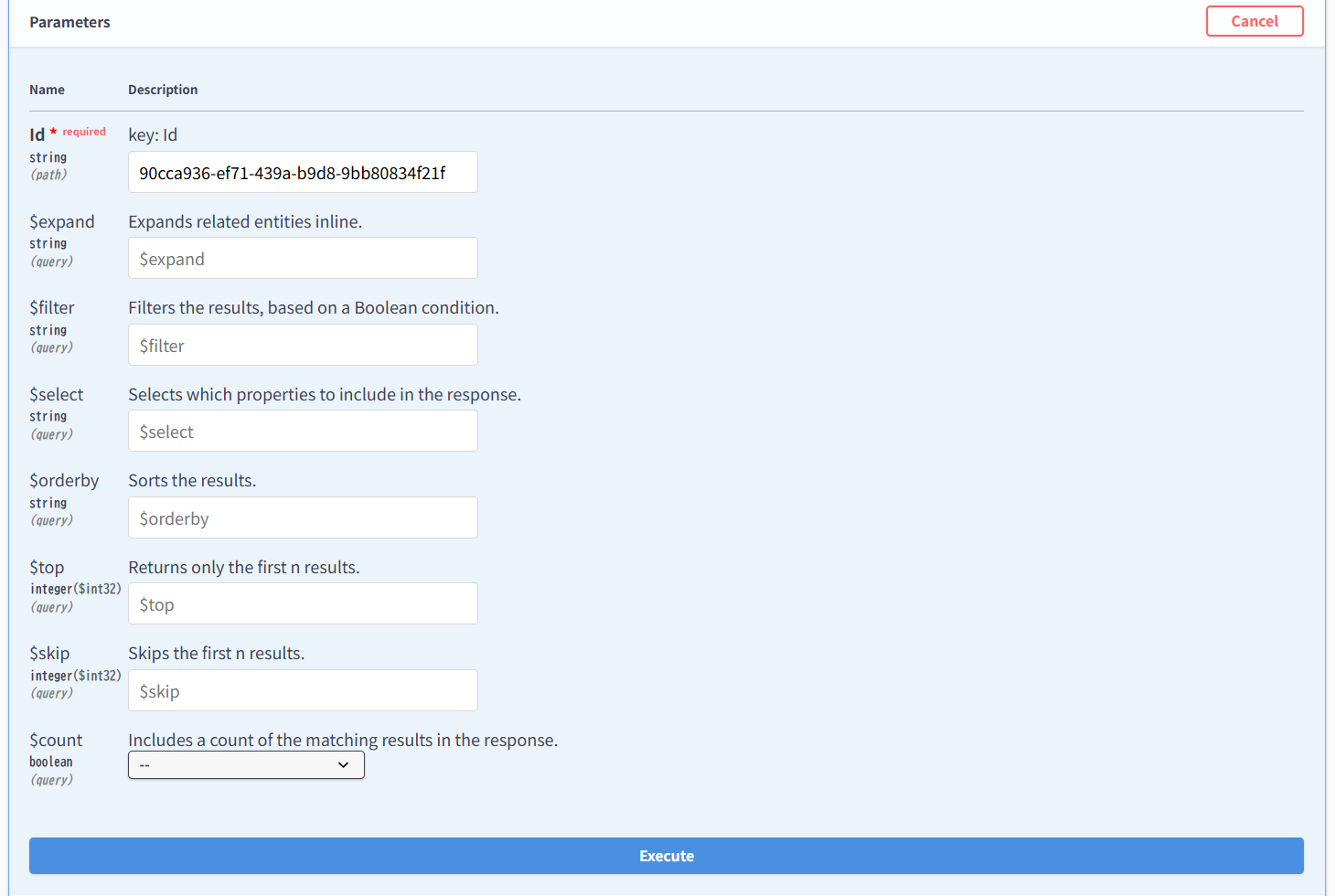
Task: Click the '(path)' label under Id
Action: pos(49,175)
